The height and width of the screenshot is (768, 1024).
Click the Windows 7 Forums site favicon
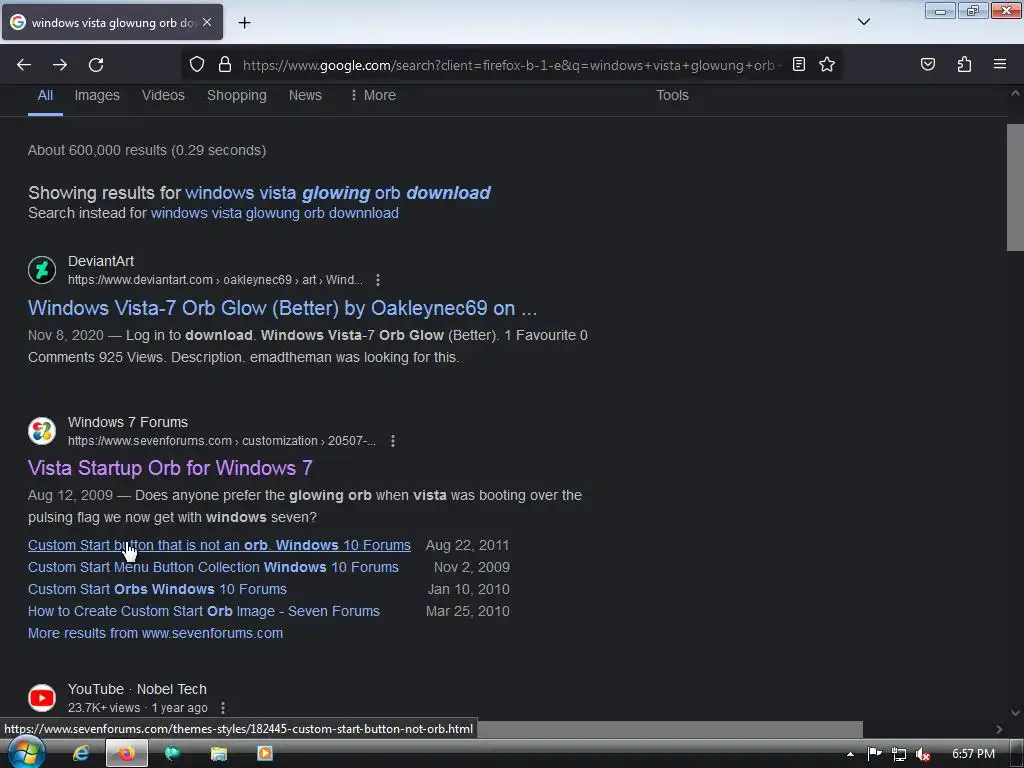coord(42,431)
